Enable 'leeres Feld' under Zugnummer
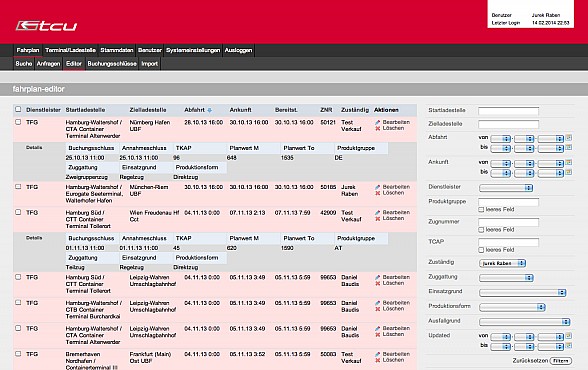This screenshot has width=588, height=370. [481, 230]
